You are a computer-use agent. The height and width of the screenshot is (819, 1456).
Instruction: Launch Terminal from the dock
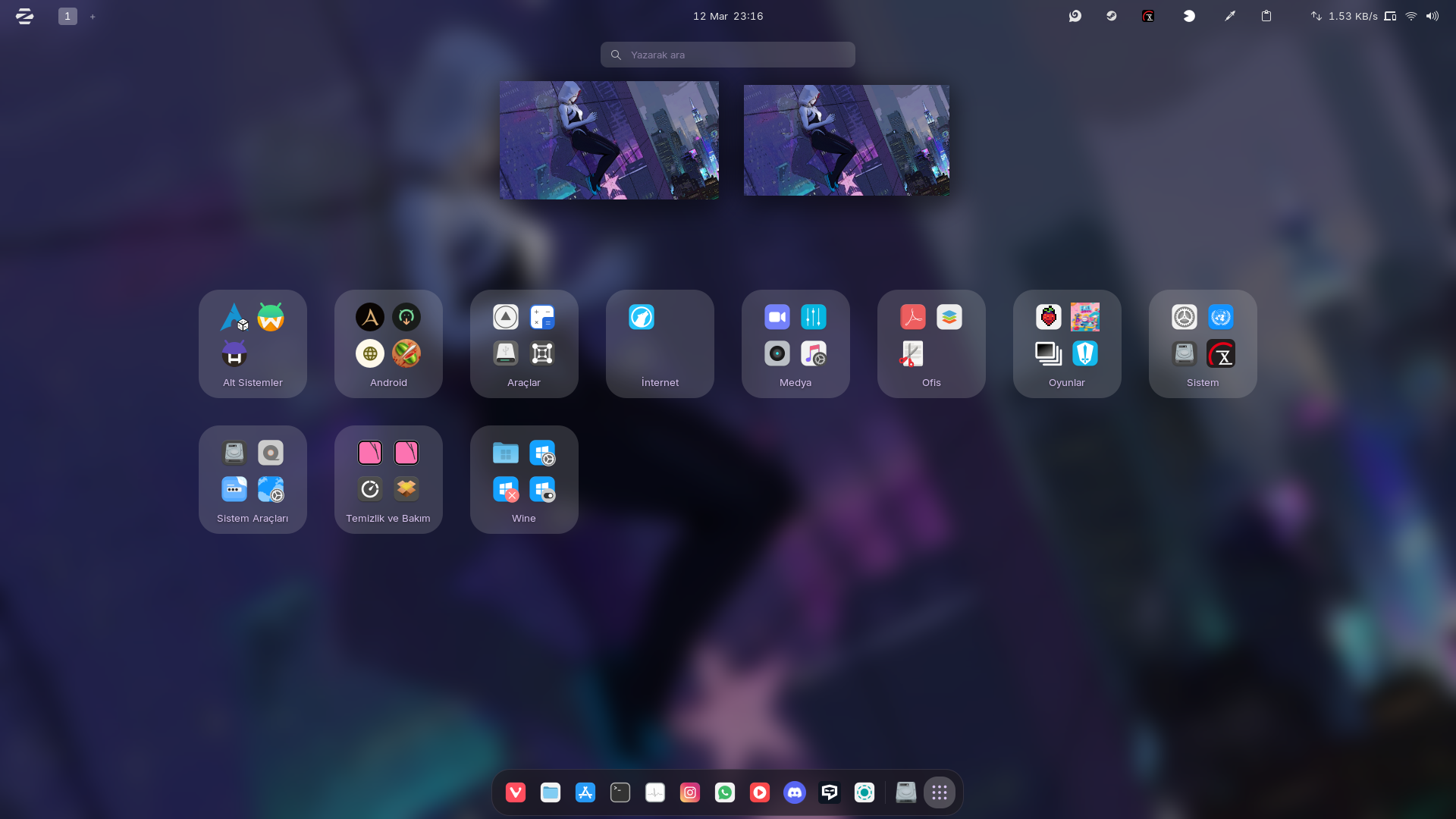click(620, 792)
